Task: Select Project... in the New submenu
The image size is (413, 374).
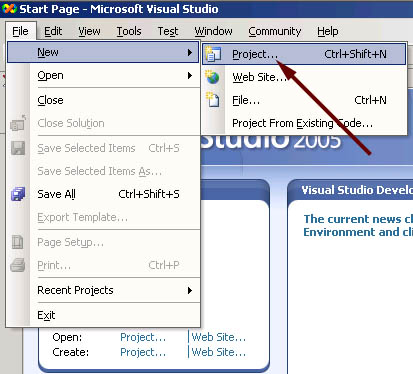Action: coord(304,54)
